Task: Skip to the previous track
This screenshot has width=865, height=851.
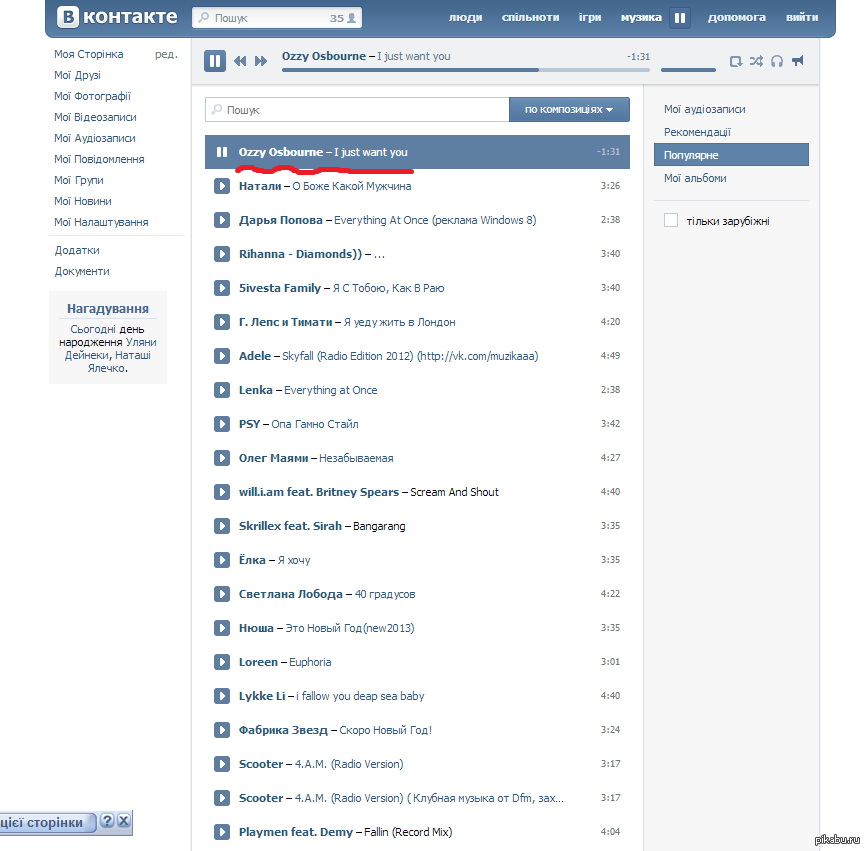Action: click(x=240, y=61)
